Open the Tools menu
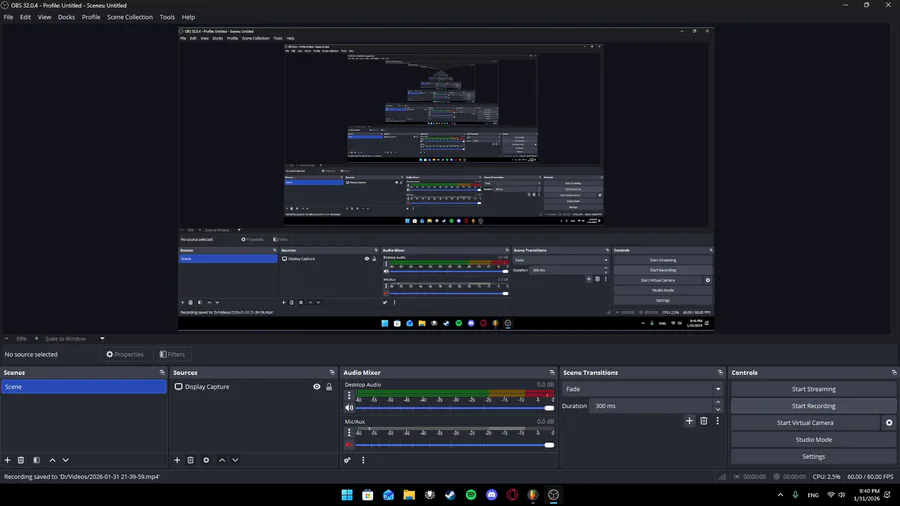900x506 pixels. coord(167,17)
